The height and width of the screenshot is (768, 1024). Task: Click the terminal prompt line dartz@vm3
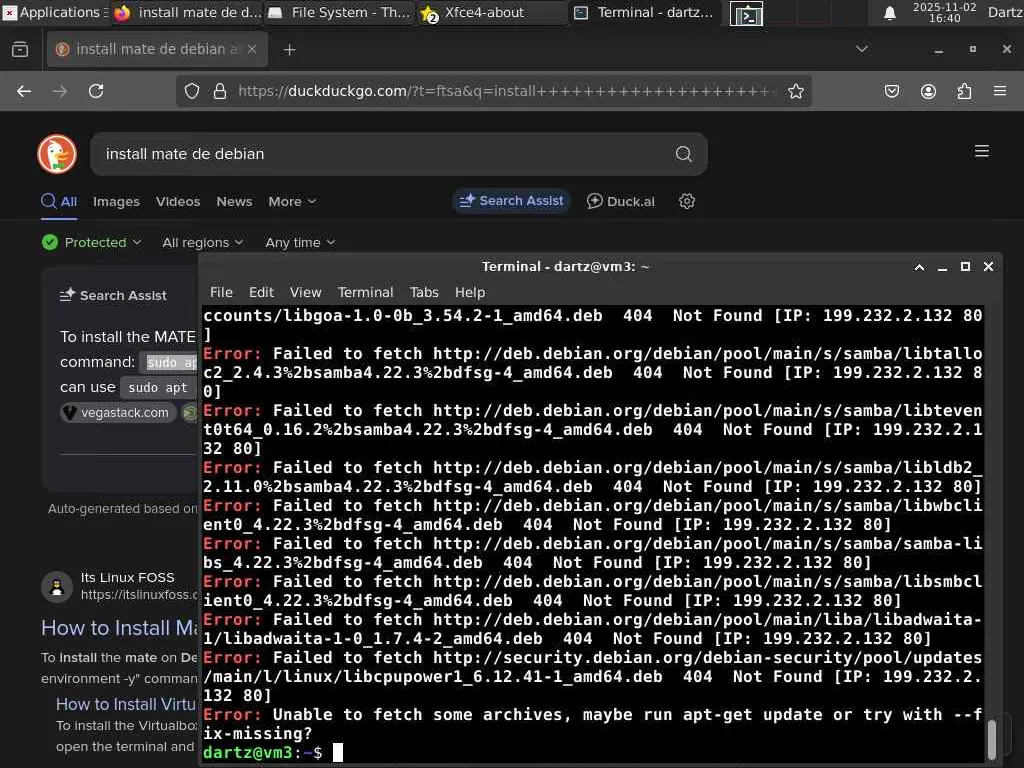click(x=263, y=752)
